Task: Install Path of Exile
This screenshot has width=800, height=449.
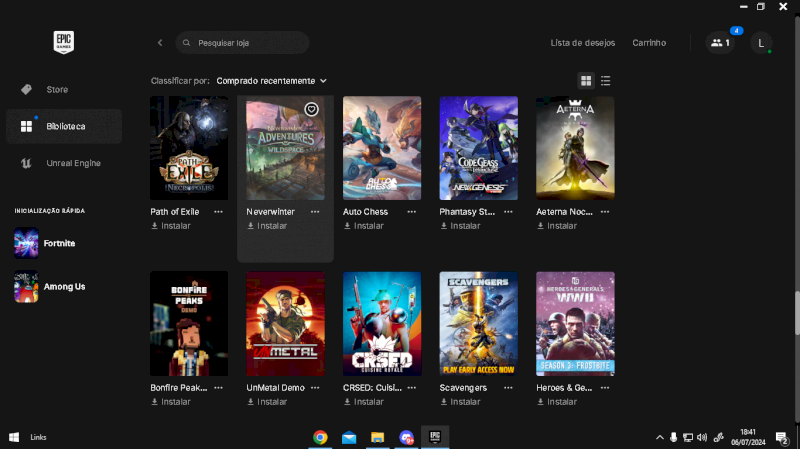Action: [170, 226]
